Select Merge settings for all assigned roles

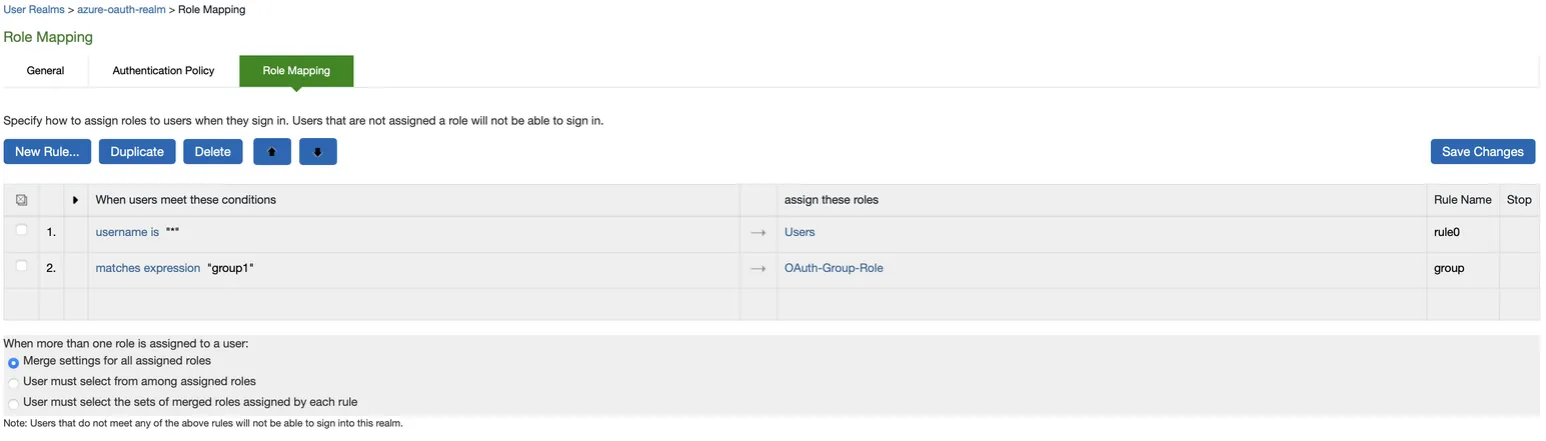tap(14, 362)
